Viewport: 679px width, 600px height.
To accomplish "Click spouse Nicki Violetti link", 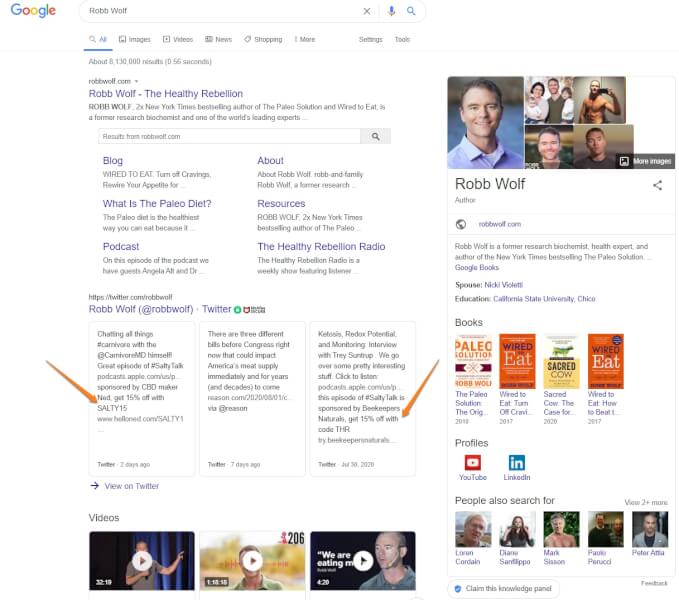I will click(503, 285).
